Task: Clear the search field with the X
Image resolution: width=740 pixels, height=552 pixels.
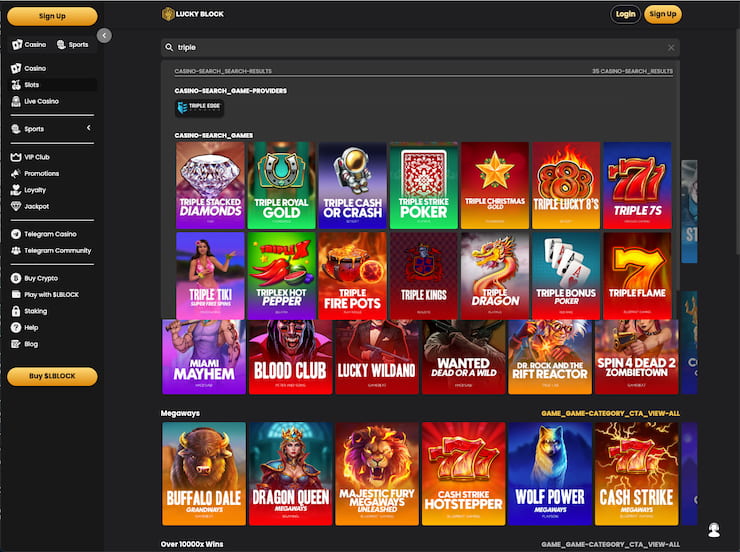Action: (x=671, y=47)
